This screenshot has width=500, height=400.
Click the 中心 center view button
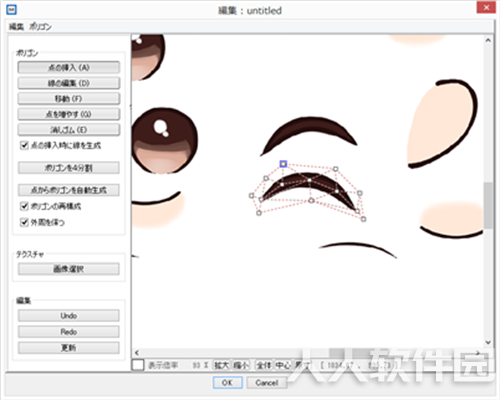tap(283, 365)
